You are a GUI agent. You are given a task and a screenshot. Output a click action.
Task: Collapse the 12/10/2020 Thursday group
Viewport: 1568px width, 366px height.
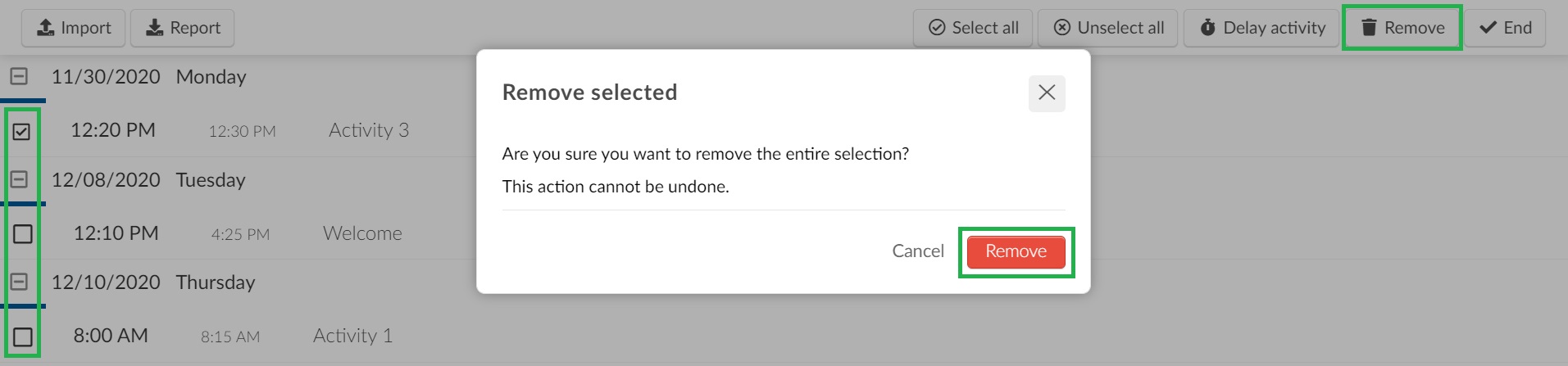pyautogui.click(x=19, y=282)
